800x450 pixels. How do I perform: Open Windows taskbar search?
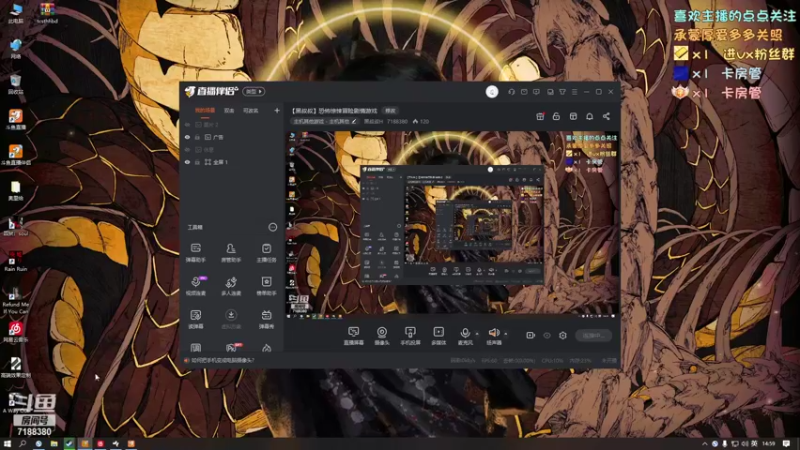click(22, 444)
